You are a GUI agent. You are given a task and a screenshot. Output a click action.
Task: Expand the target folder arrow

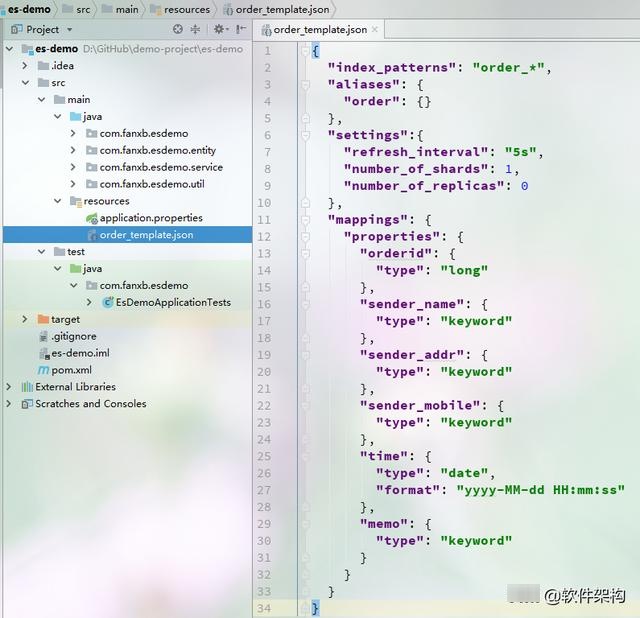tap(25, 319)
